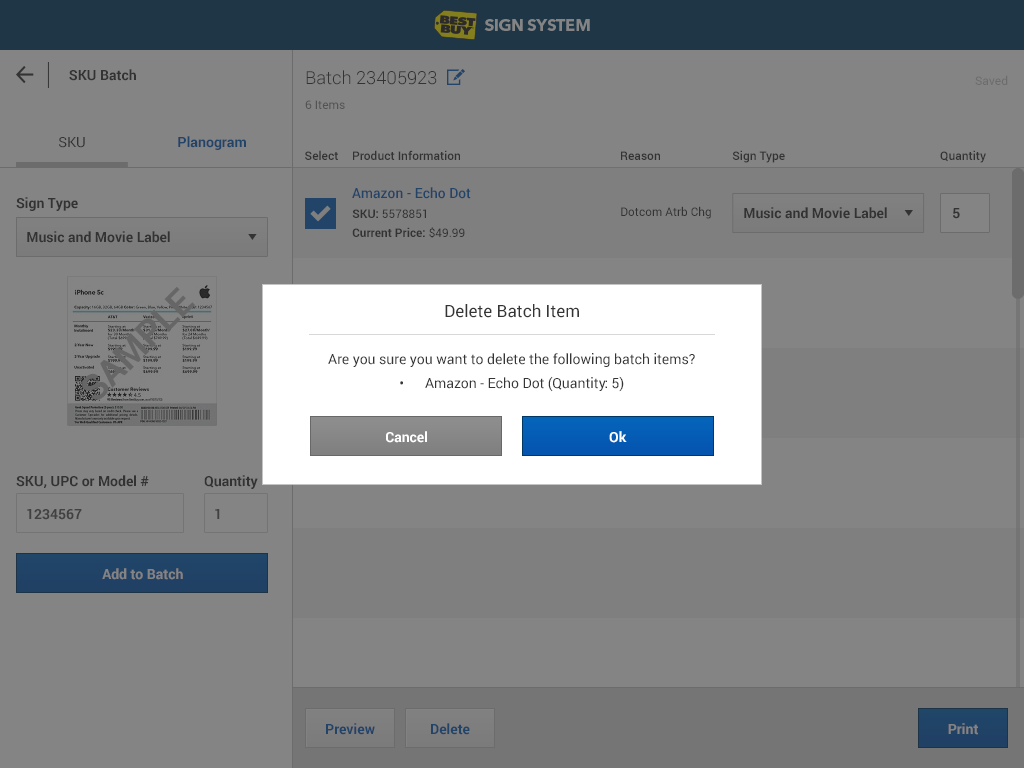Click the 'Select' column header
The height and width of the screenshot is (768, 1024).
[x=321, y=156]
